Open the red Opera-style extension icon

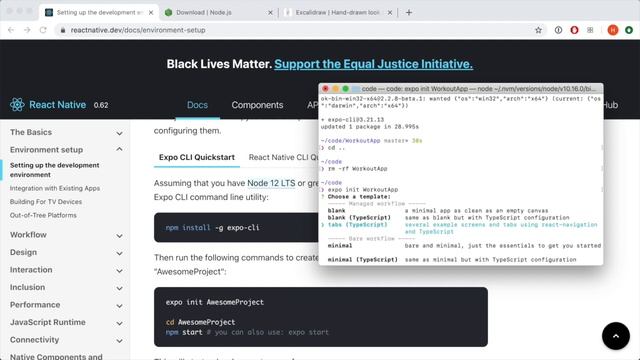pos(574,30)
